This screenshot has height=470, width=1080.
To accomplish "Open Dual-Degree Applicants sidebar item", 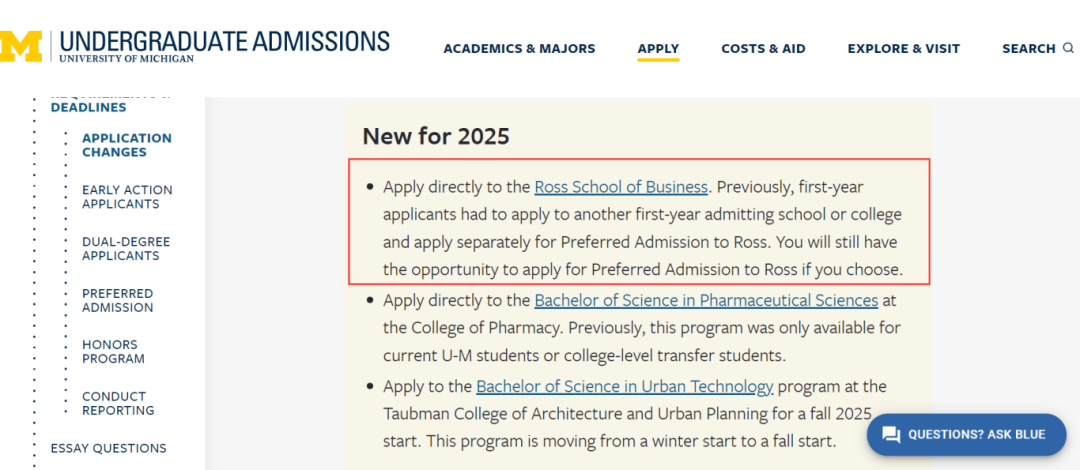I will point(126,249).
